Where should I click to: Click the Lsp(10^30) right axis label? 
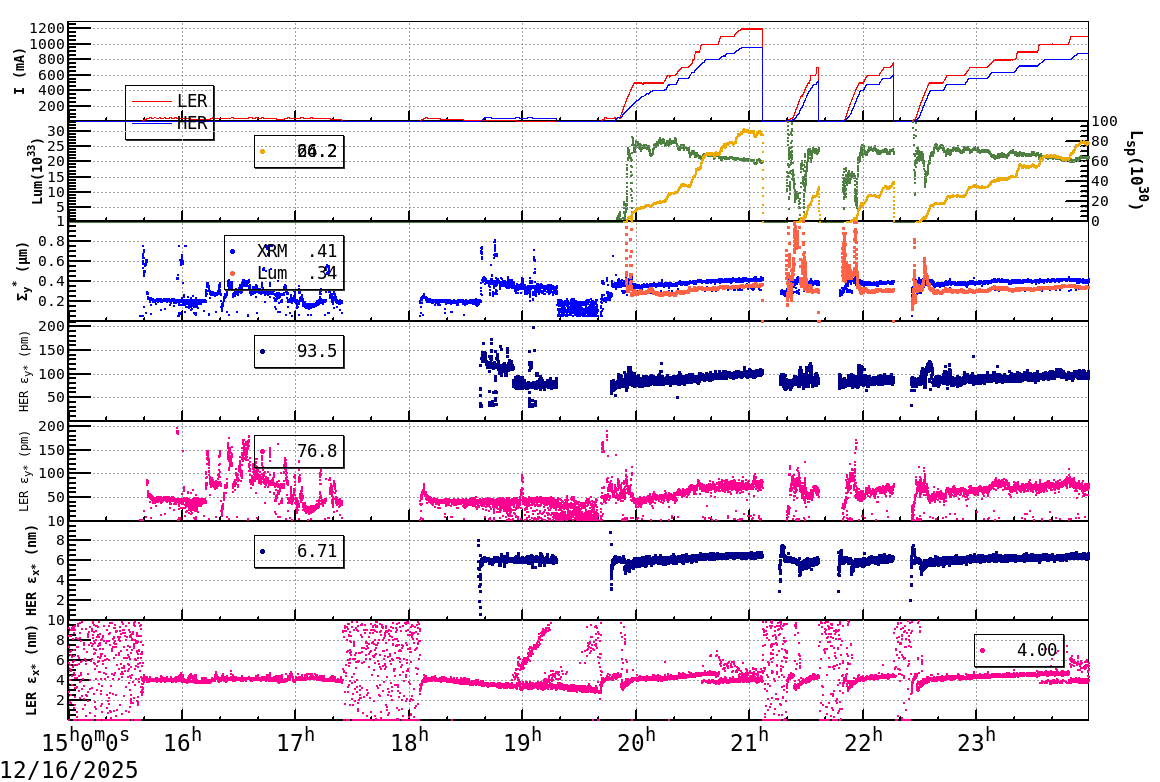point(1135,168)
